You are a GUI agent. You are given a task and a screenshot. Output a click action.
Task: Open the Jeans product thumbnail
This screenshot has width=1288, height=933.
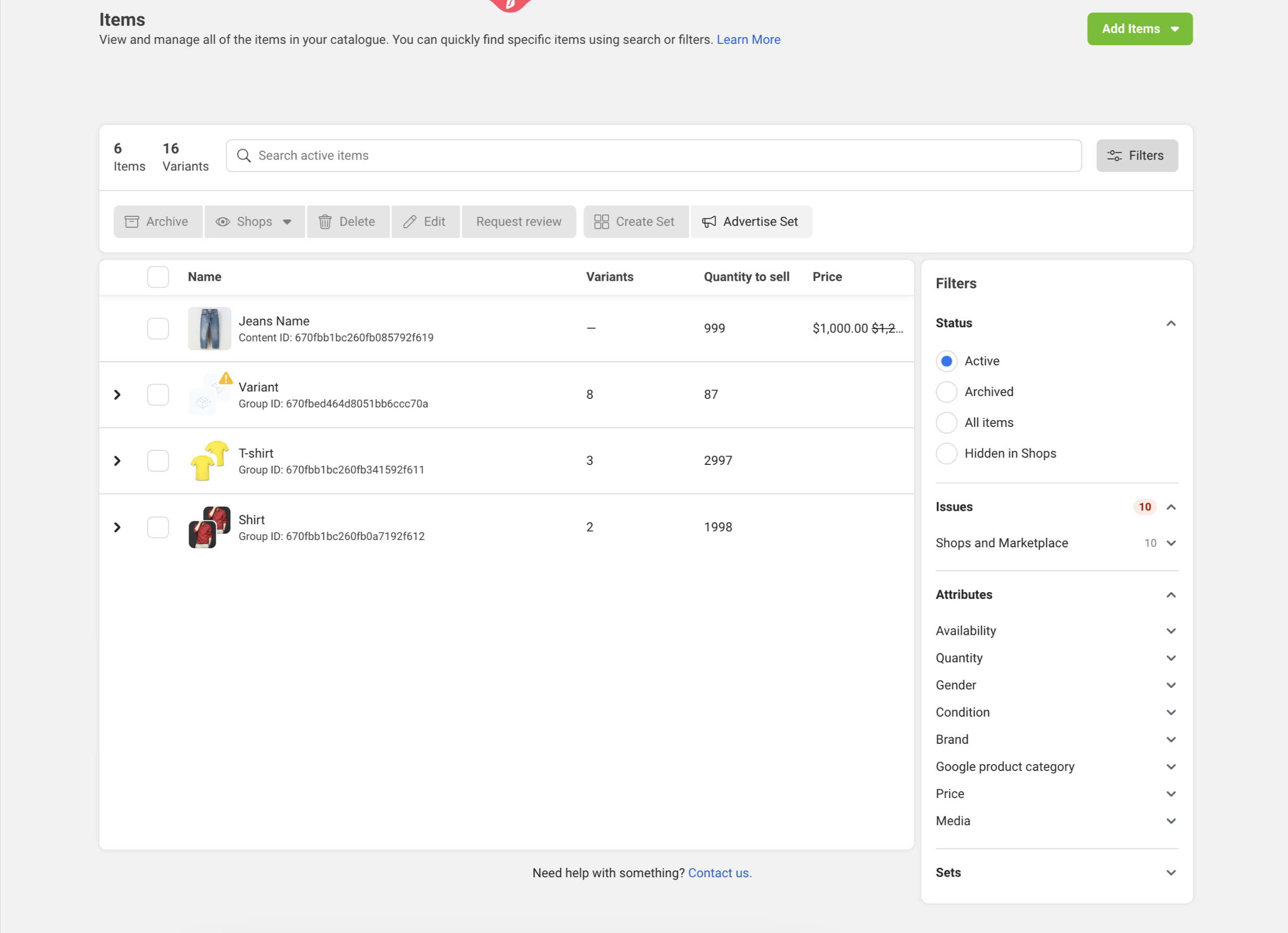(x=210, y=328)
